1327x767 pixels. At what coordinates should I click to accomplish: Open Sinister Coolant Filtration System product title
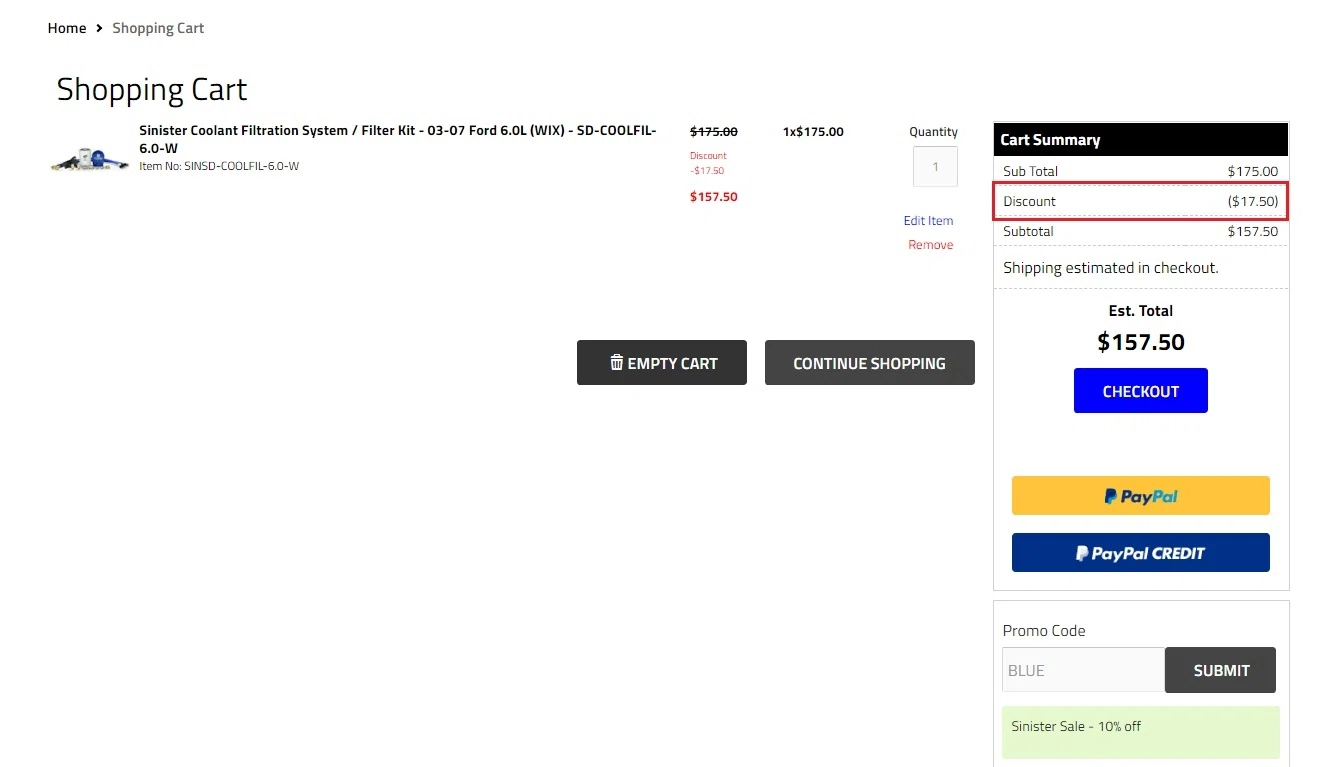[398, 139]
